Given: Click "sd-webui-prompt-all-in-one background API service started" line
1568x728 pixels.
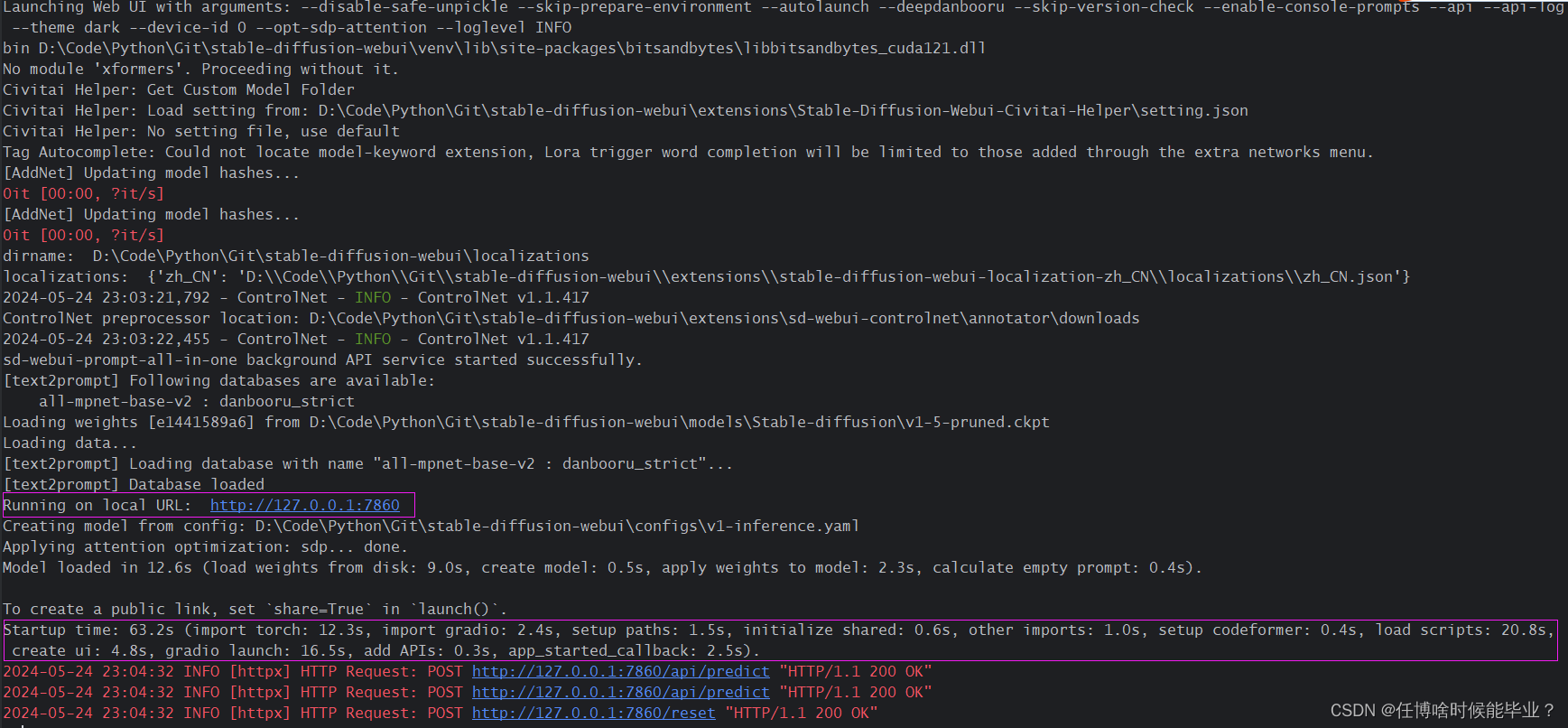Looking at the screenshot, I should pos(322,359).
